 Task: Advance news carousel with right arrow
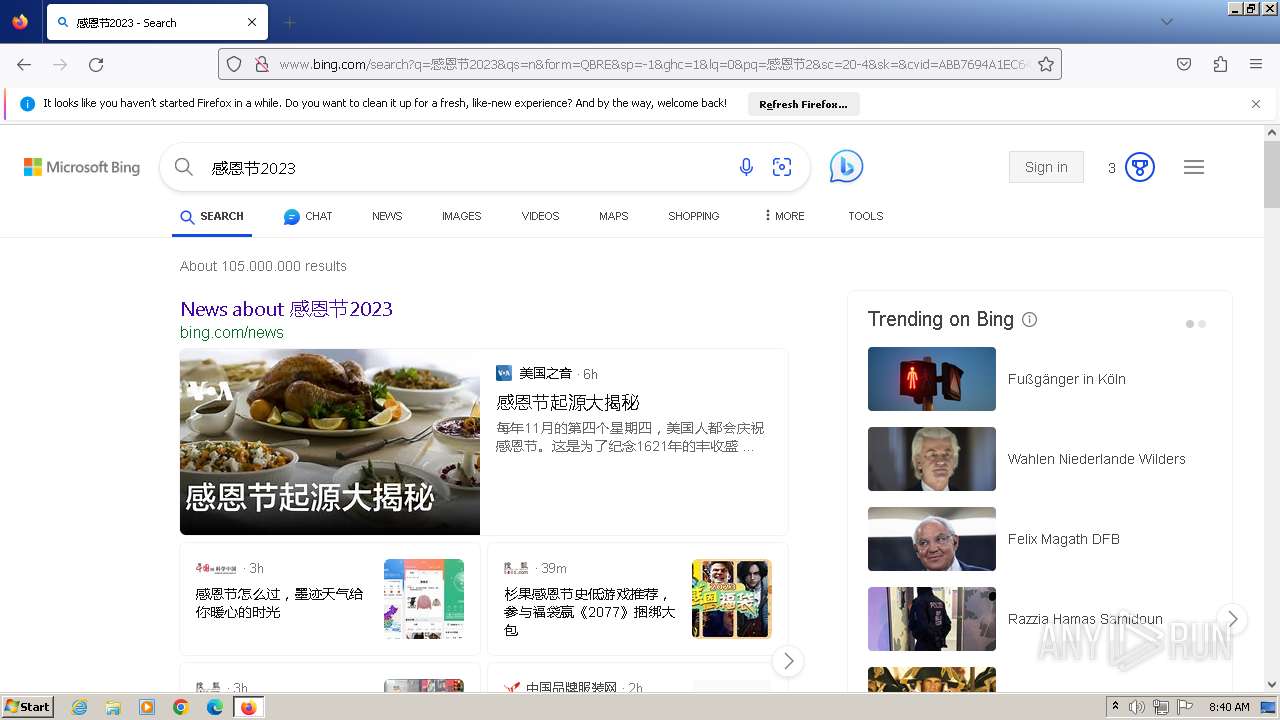point(788,661)
